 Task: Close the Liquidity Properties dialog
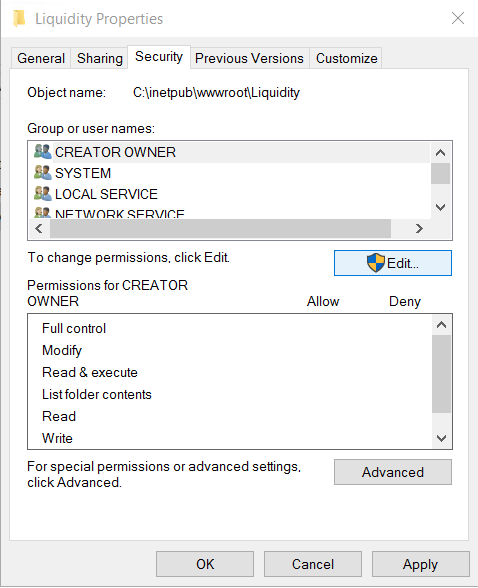pyautogui.click(x=458, y=18)
